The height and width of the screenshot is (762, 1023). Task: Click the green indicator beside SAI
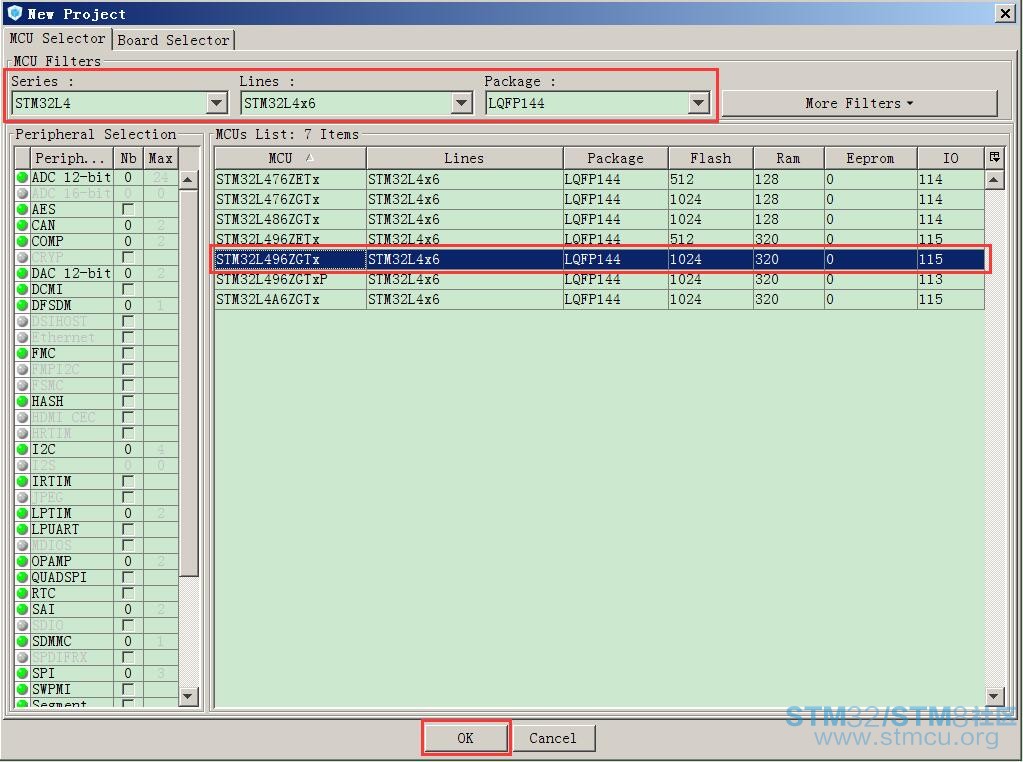tap(22, 609)
